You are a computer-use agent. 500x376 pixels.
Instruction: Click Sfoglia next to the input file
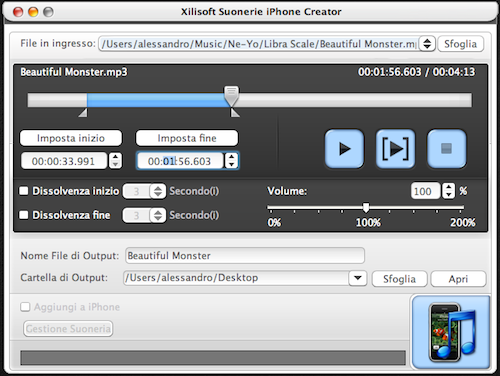[460, 44]
